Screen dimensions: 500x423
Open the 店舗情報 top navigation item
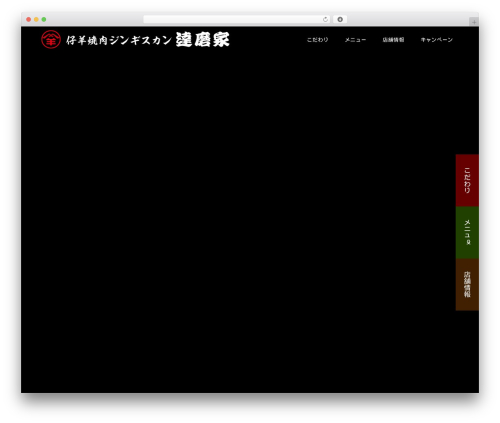click(x=393, y=40)
